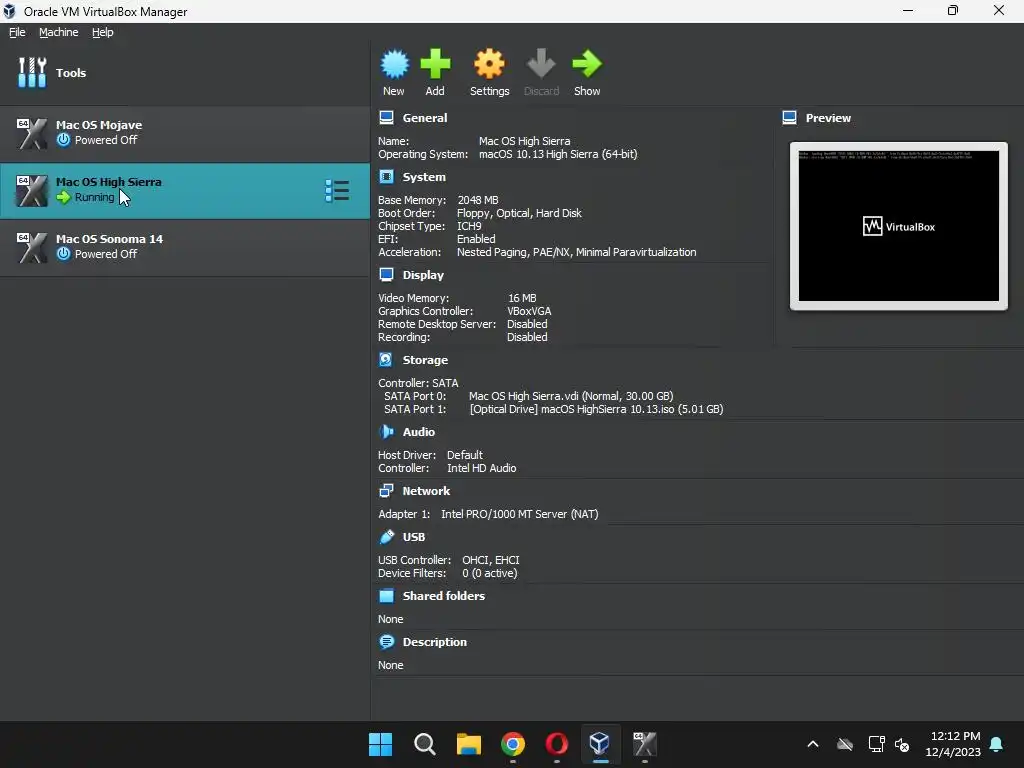Viewport: 1024px width, 768px height.
Task: Open Opera browser from taskbar
Action: pyautogui.click(x=556, y=744)
